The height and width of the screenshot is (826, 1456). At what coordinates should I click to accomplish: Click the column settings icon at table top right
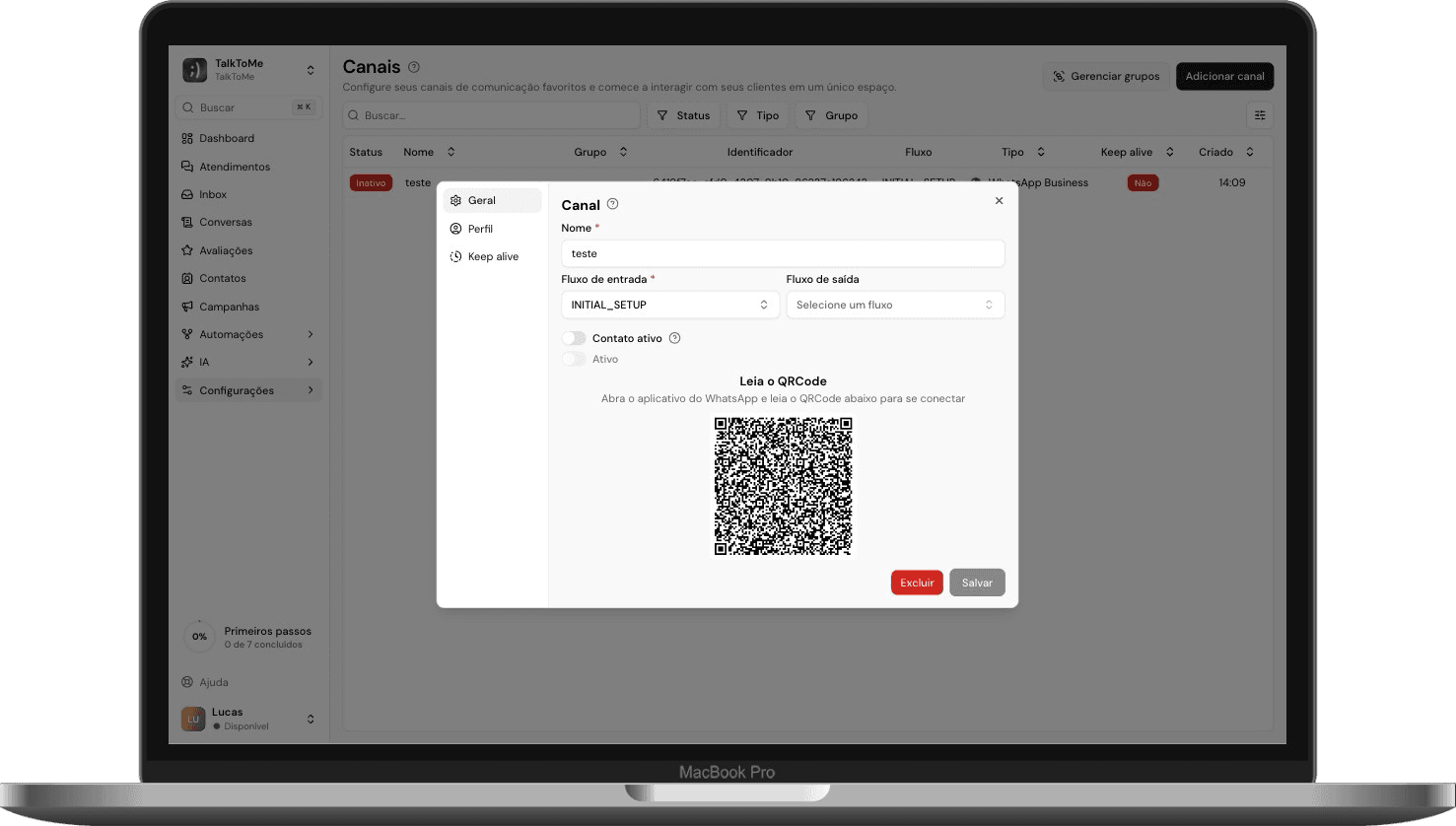[1260, 115]
